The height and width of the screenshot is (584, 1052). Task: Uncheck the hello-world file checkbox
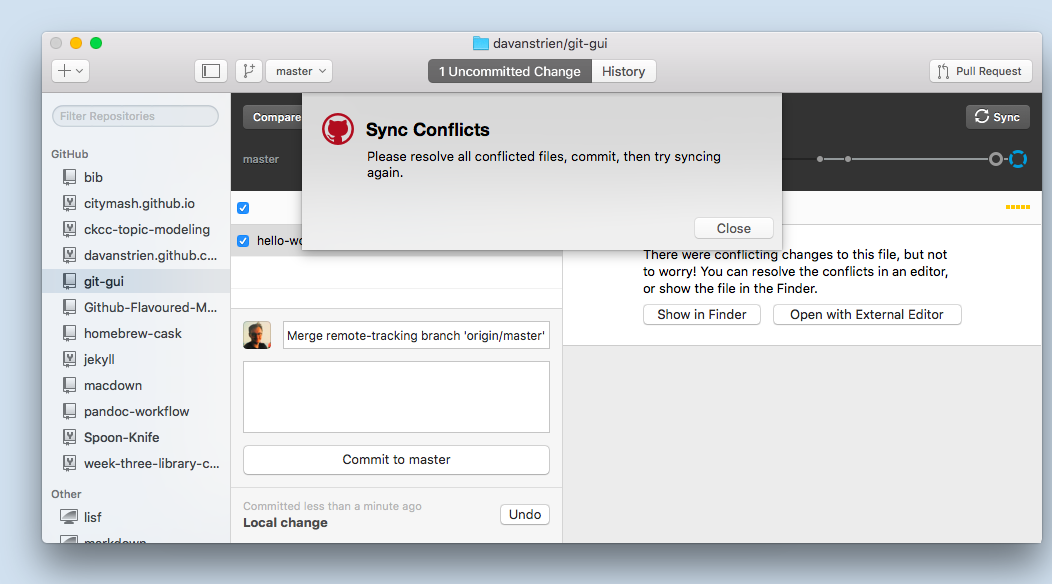242,240
